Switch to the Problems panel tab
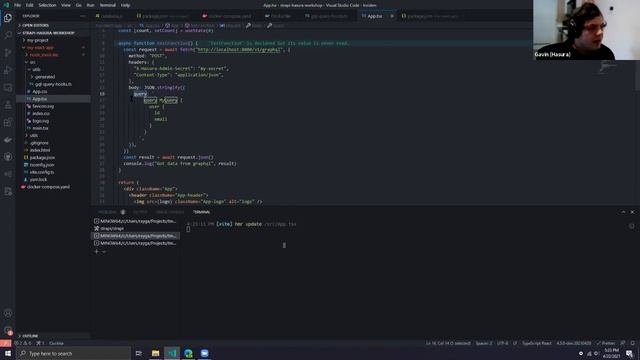Viewport: 640px width, 360px height. tap(107, 212)
